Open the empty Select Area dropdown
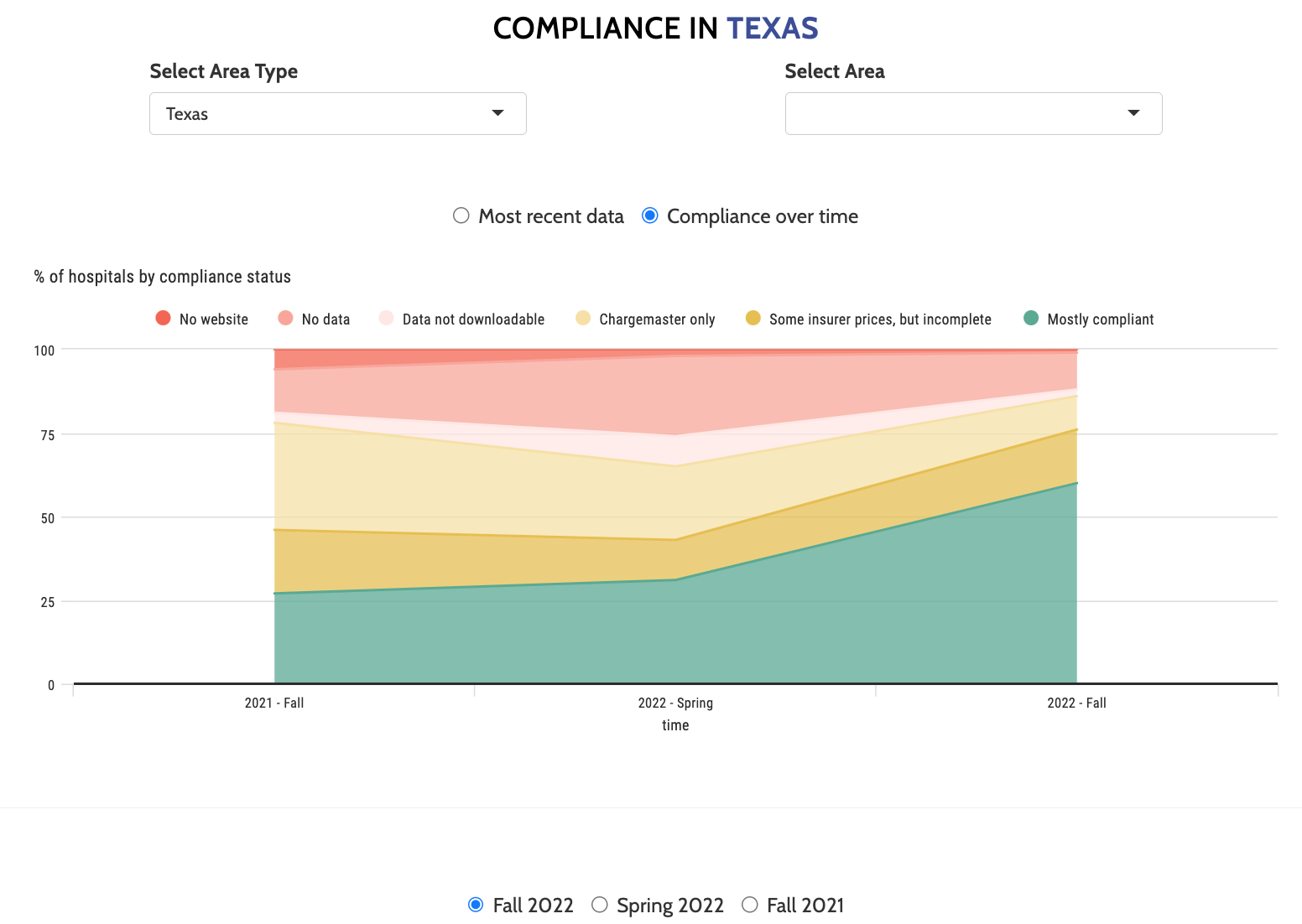Screen dimensions: 1302x924 [x=973, y=114]
